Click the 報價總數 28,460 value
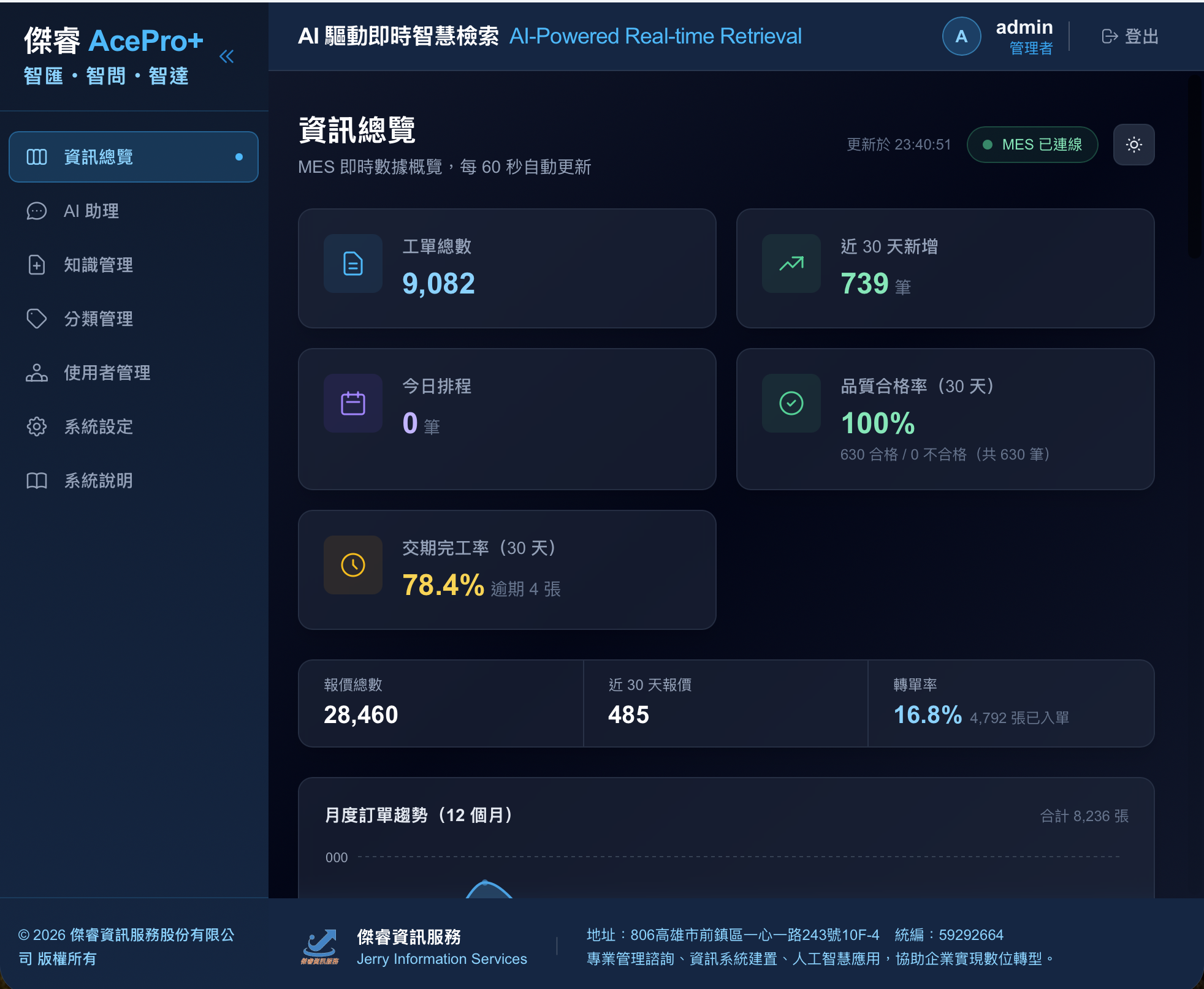The image size is (1204, 989). (361, 715)
